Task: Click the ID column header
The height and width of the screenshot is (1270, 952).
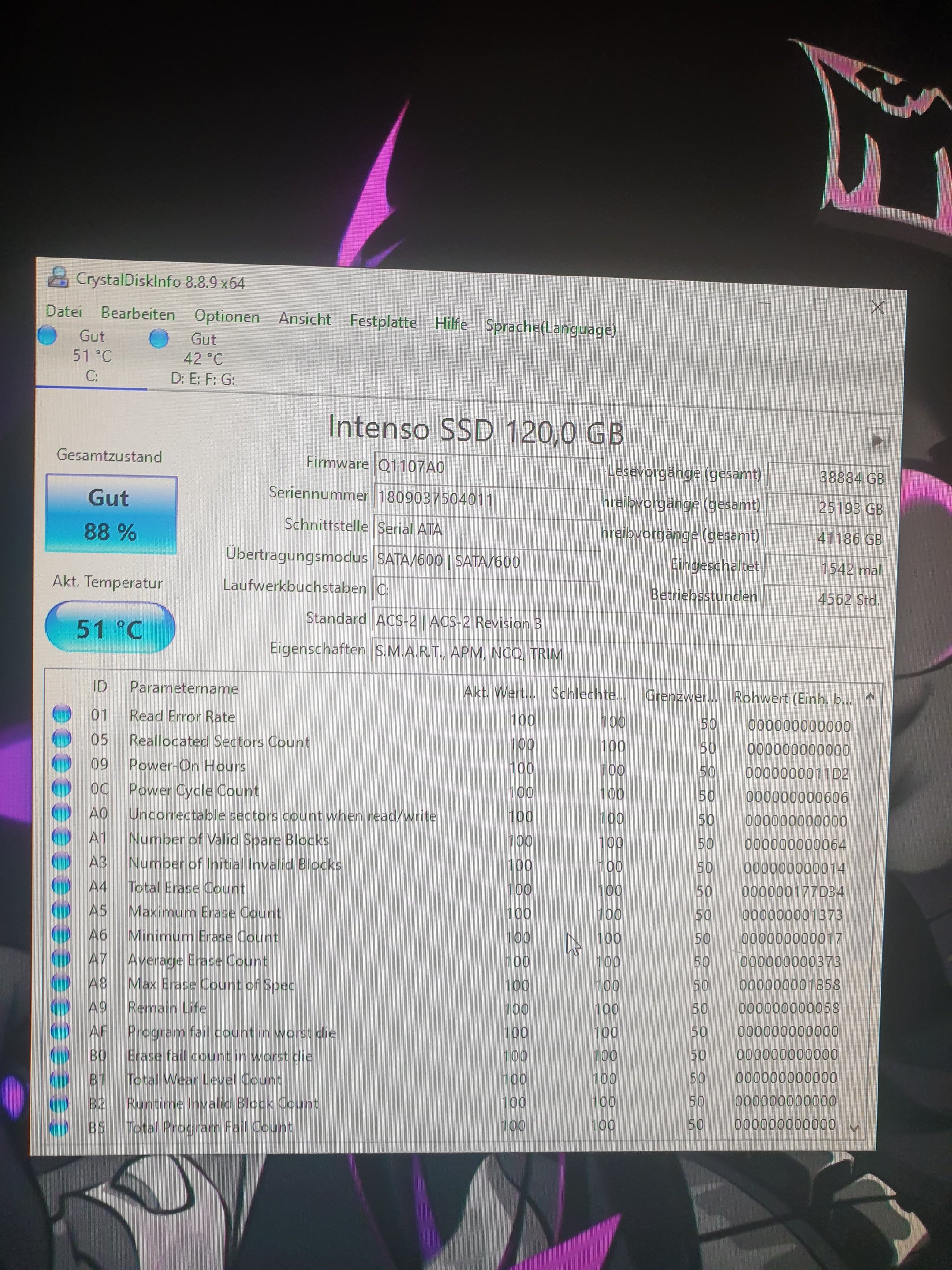Action: point(100,686)
